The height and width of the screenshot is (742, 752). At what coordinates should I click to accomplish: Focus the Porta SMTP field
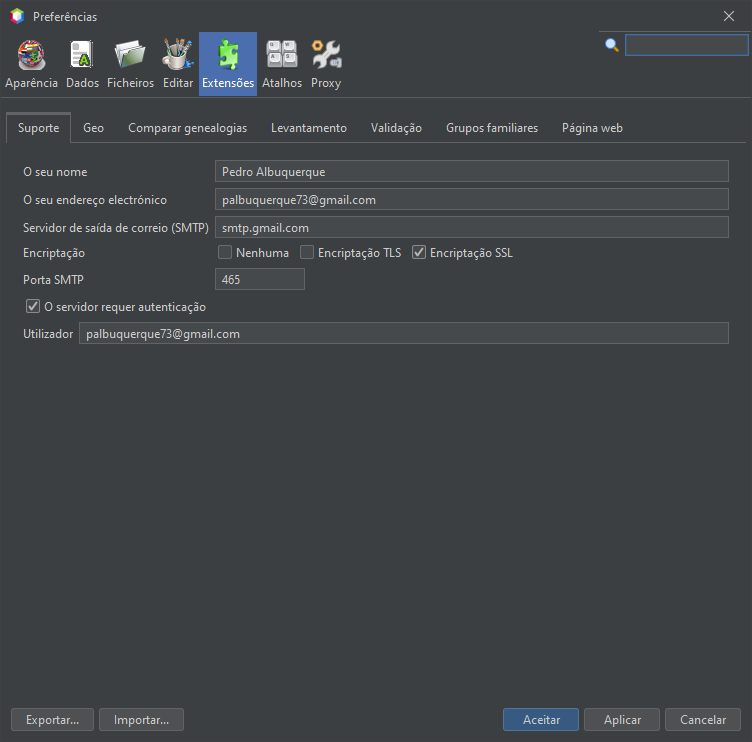260,280
